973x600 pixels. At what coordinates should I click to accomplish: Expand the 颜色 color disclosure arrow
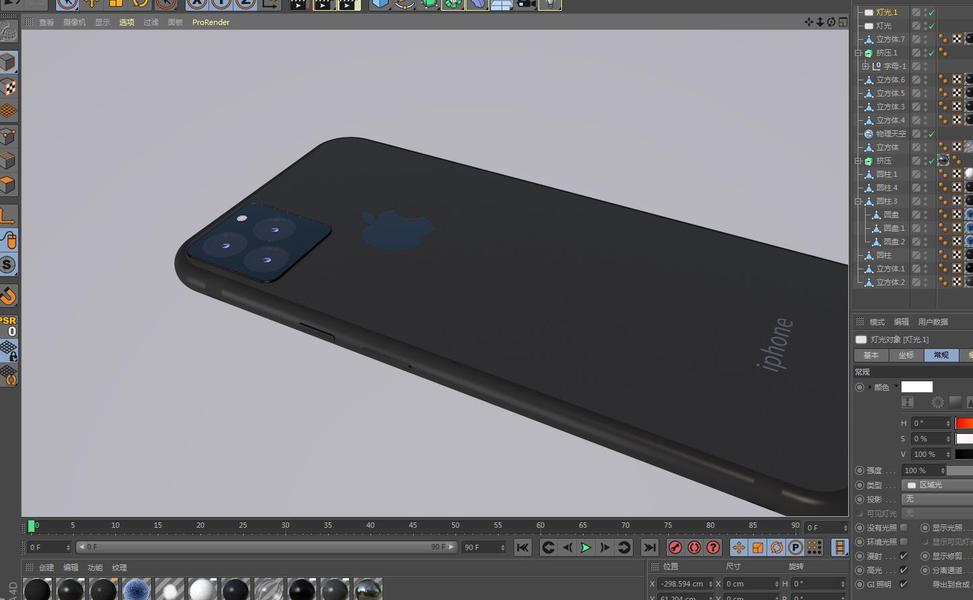(x=869, y=387)
